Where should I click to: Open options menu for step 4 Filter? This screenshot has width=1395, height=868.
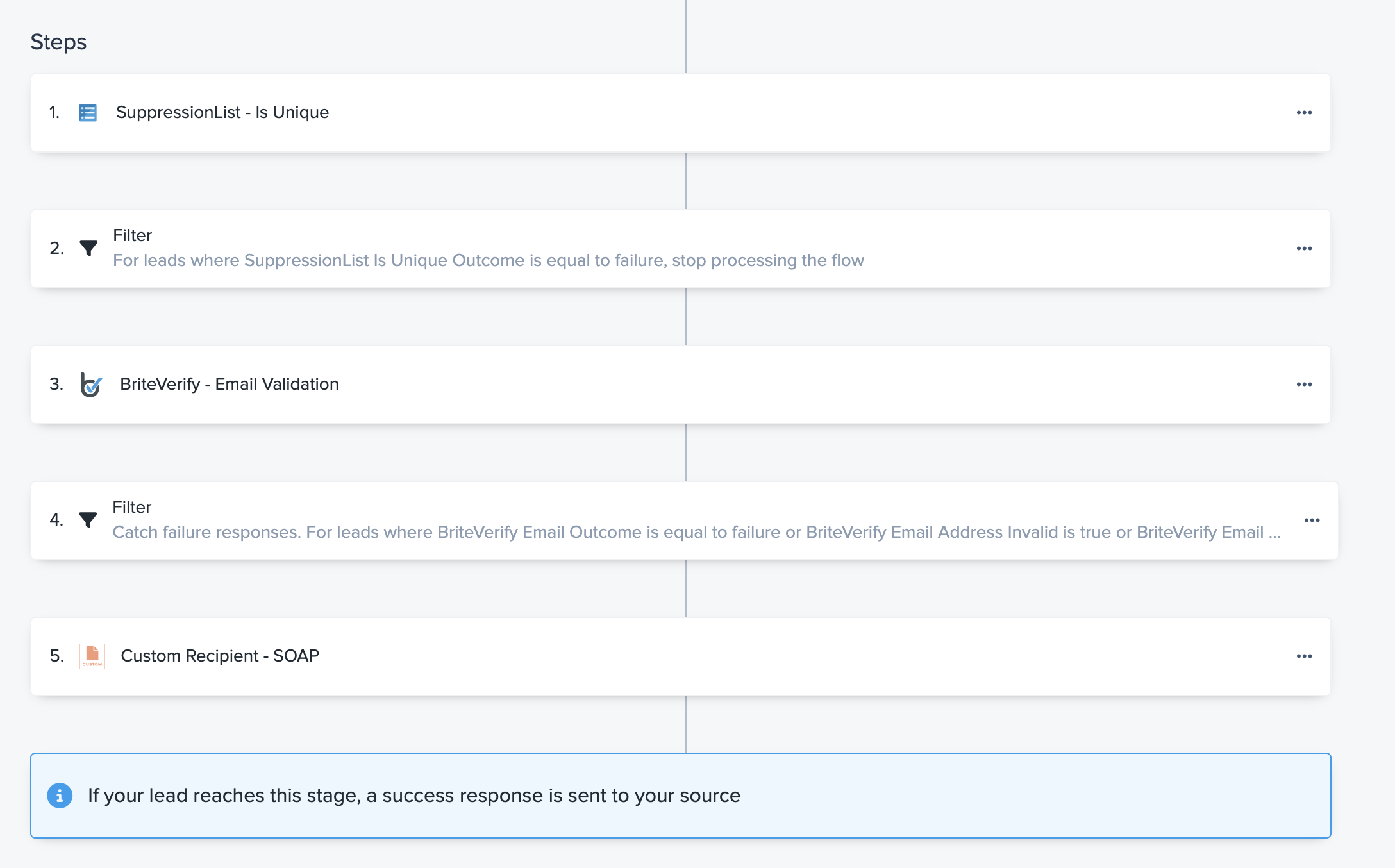(1312, 521)
